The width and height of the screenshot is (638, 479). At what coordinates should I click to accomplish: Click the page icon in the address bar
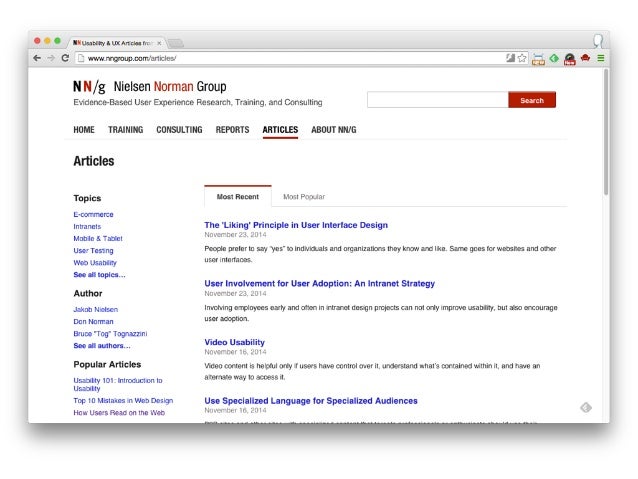81,58
